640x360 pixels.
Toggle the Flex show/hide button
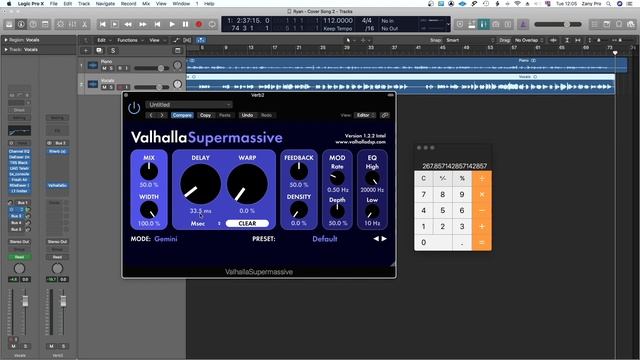(x=187, y=40)
